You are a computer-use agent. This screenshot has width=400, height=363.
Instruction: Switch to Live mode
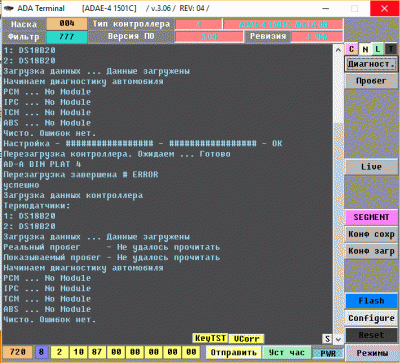point(371,167)
